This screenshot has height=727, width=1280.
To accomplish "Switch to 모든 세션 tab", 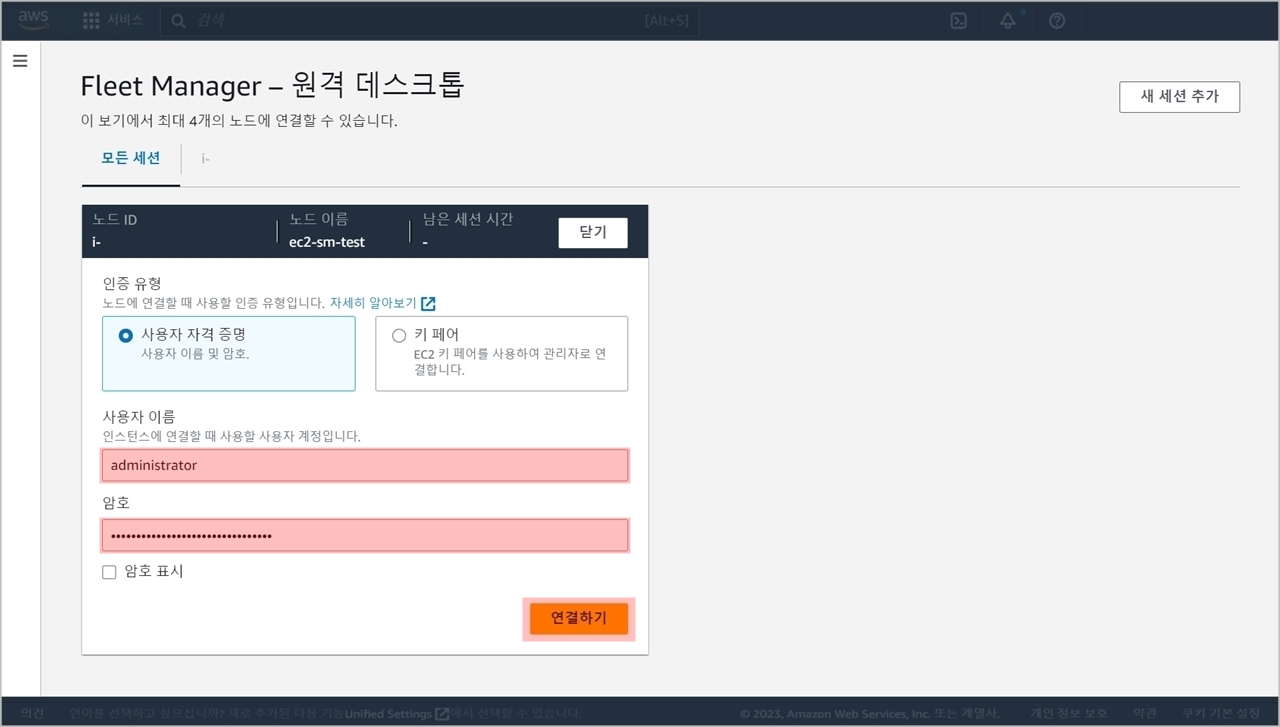I will click(131, 158).
